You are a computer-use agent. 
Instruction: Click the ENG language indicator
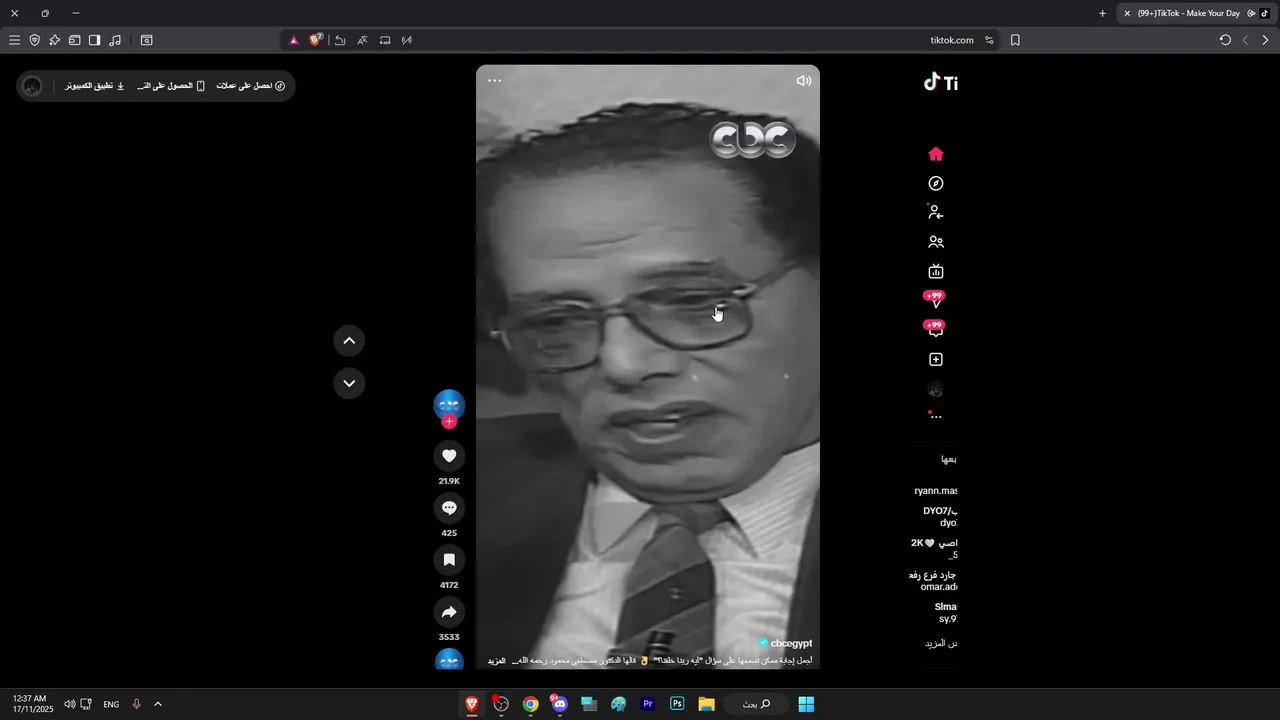tap(111, 704)
